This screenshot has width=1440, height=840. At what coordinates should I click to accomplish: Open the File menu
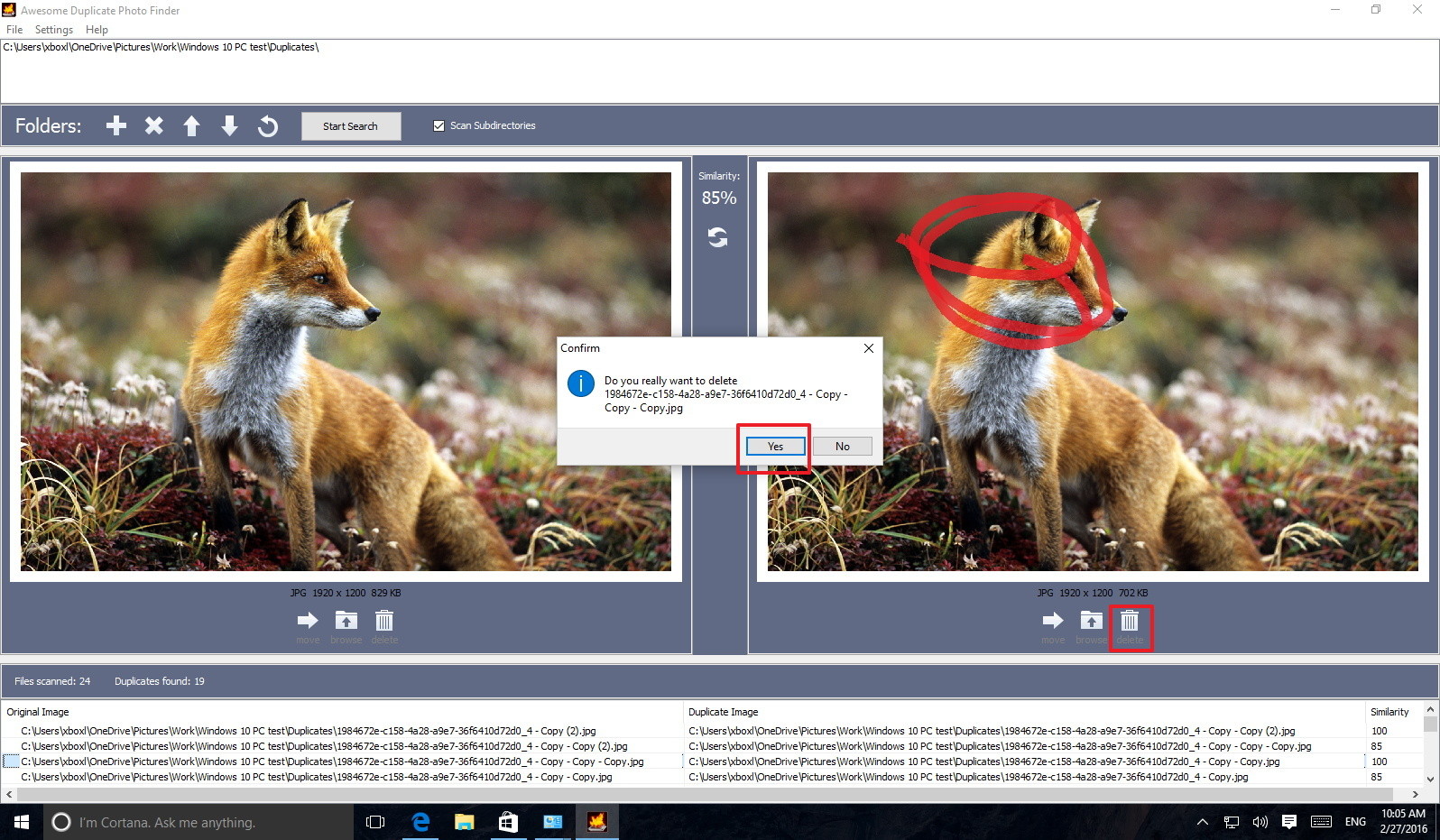(x=14, y=30)
